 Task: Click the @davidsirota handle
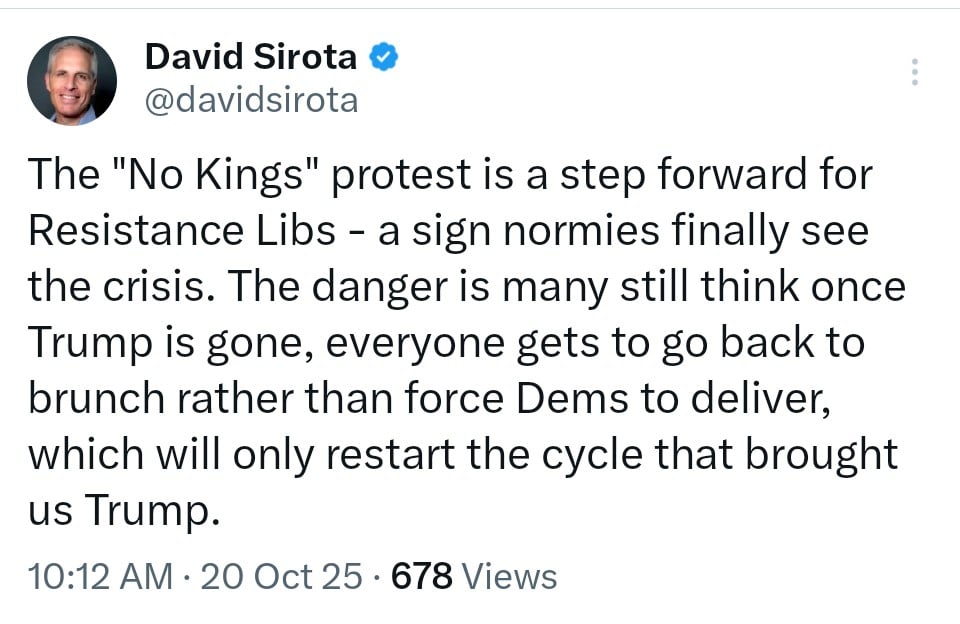252,100
